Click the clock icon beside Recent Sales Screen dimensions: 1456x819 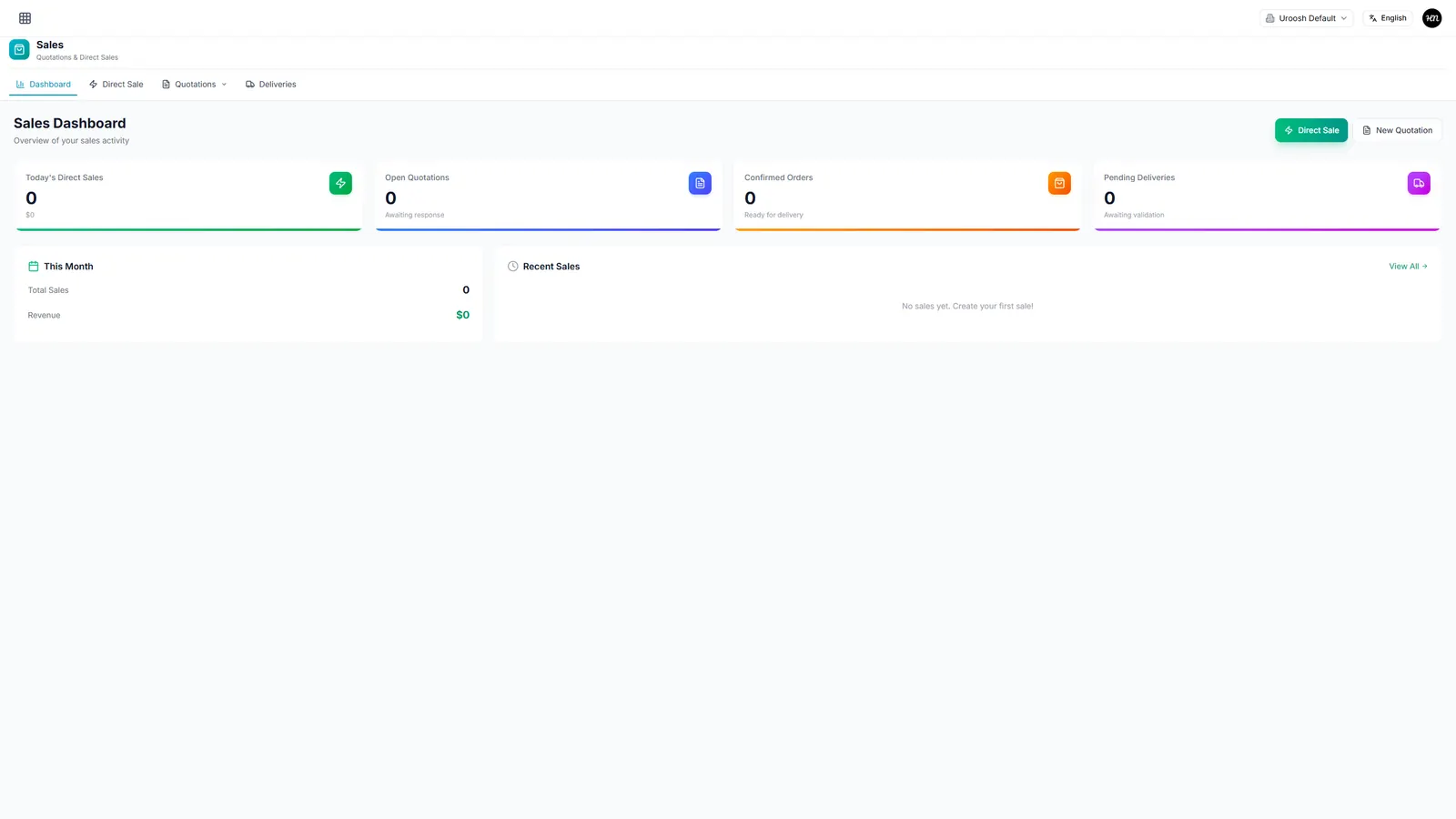(513, 267)
